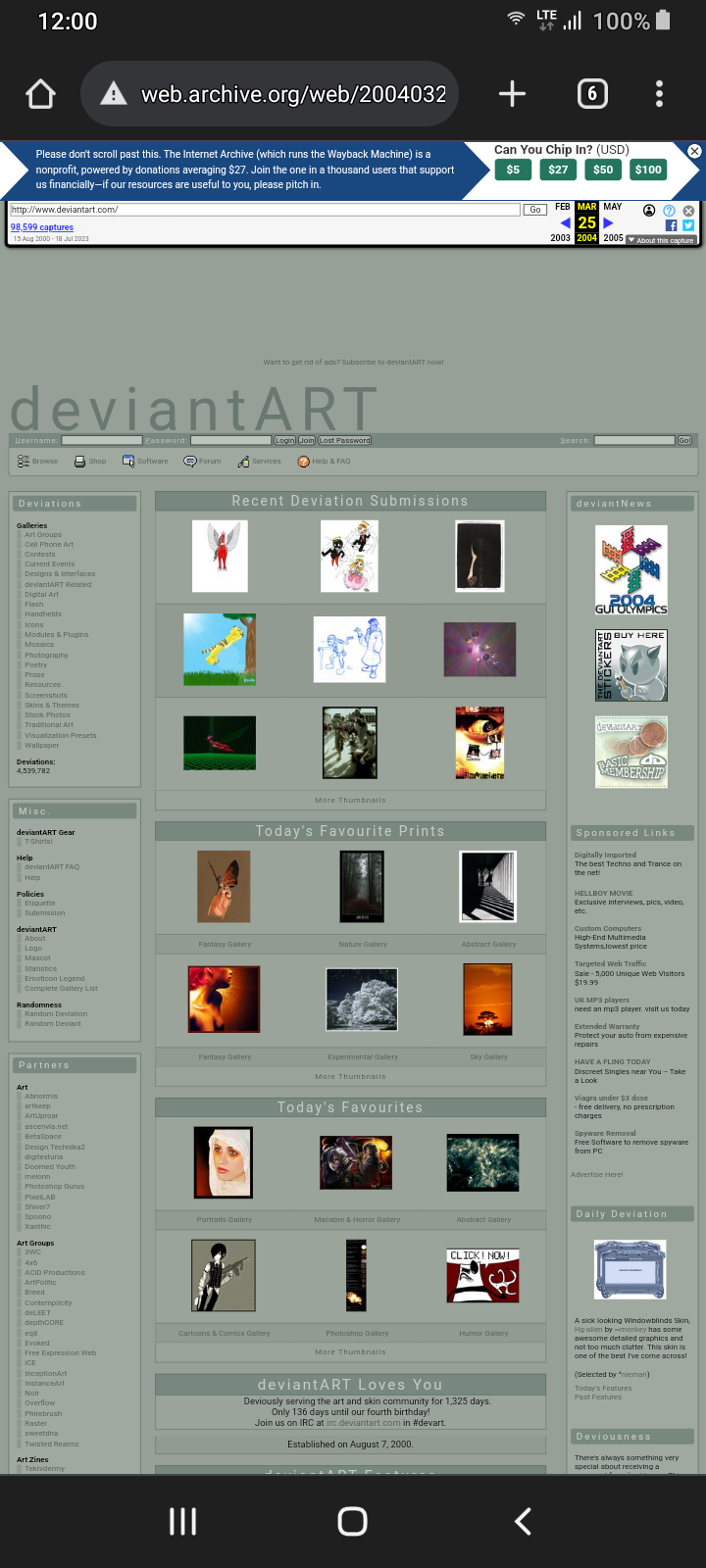The image size is (706, 1568).
Task: Click the deviantART Password field
Action: click(230, 440)
